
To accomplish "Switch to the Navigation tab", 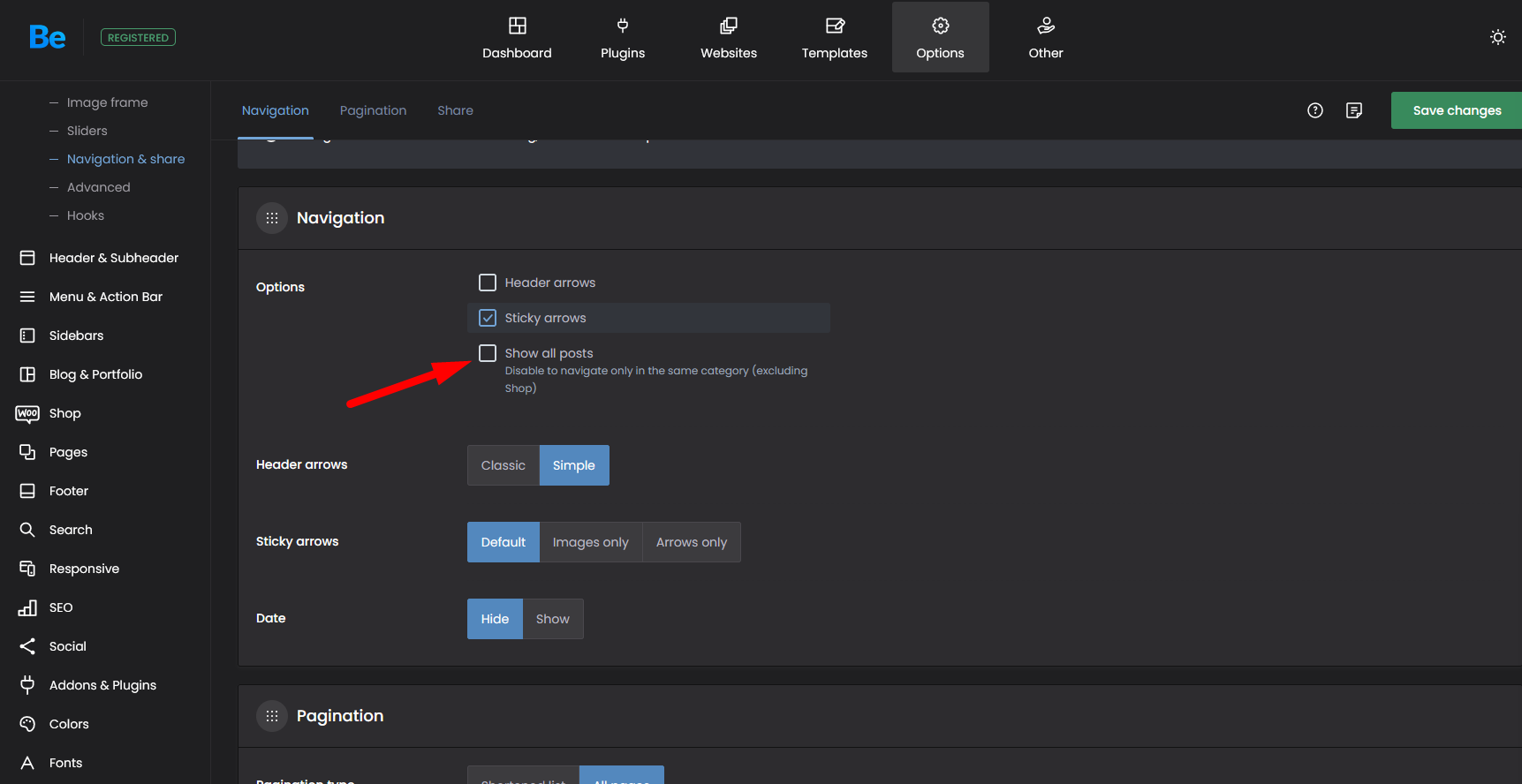I will click(276, 110).
